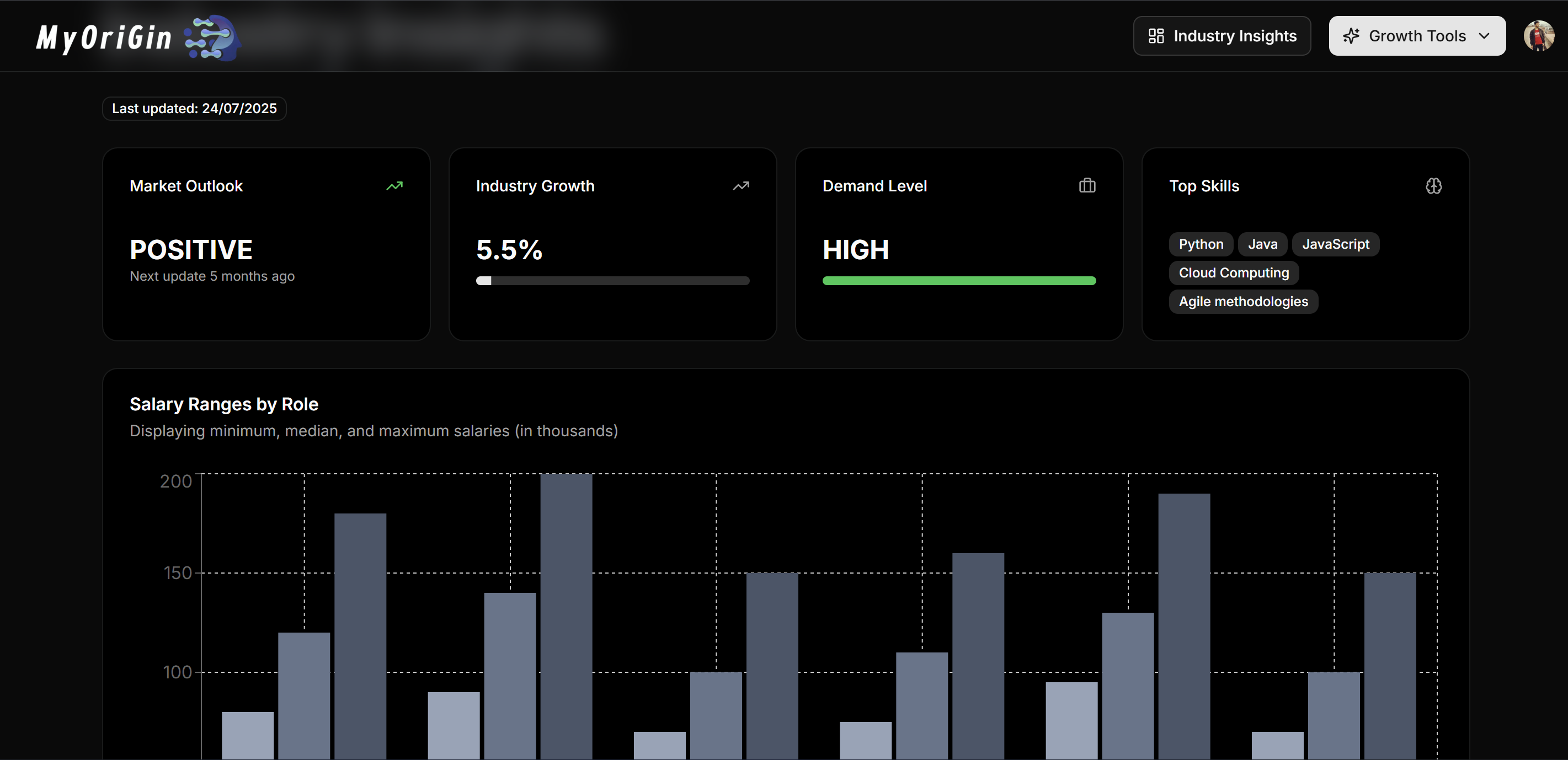Click the Cloud Computing skill badge
This screenshot has width=1568, height=760.
click(x=1233, y=272)
